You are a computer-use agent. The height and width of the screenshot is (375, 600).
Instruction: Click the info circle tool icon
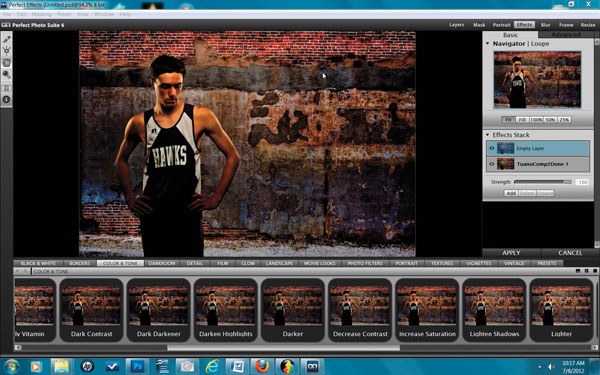(6, 99)
